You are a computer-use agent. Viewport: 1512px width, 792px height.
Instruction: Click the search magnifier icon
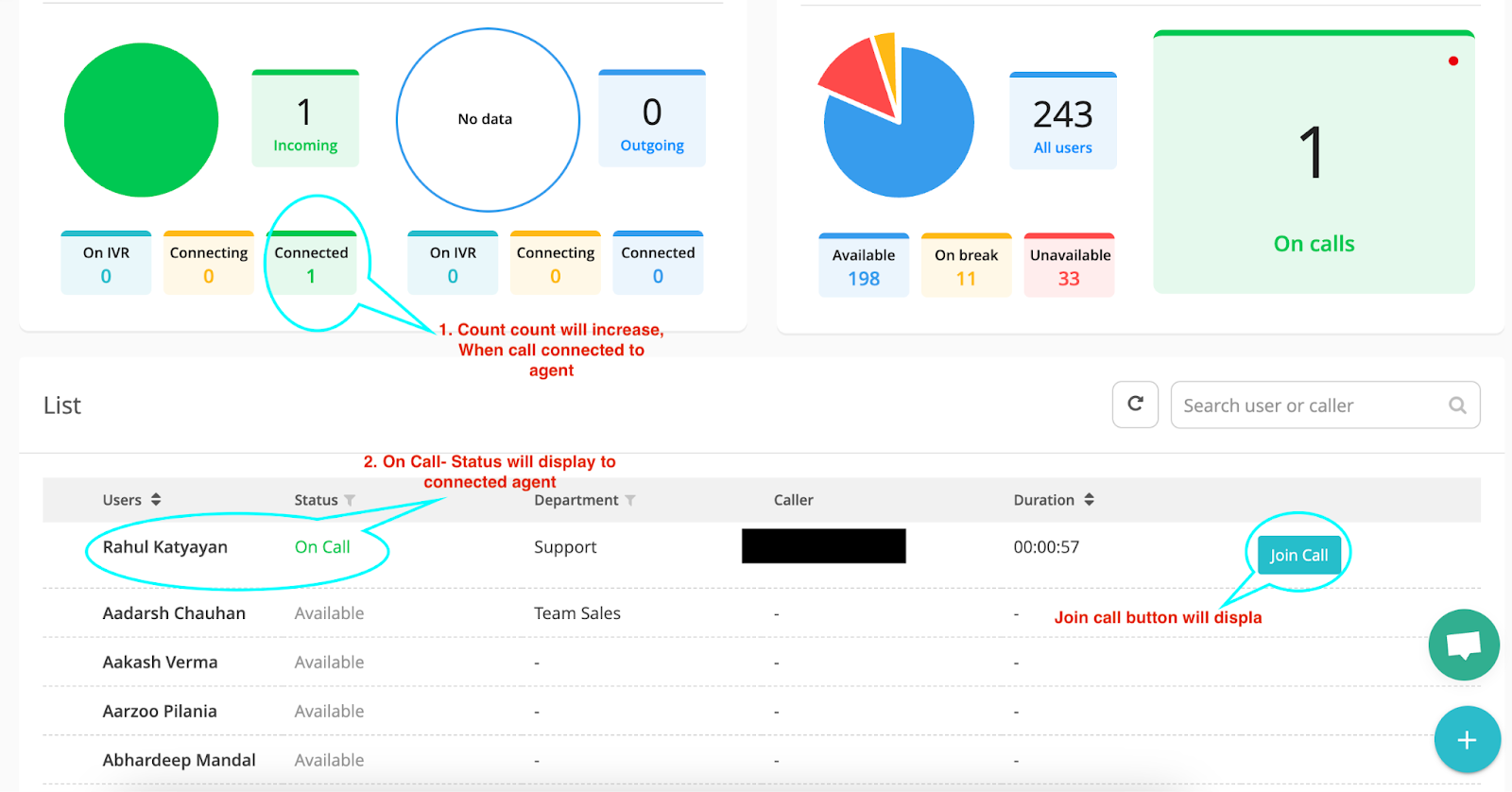tap(1457, 405)
